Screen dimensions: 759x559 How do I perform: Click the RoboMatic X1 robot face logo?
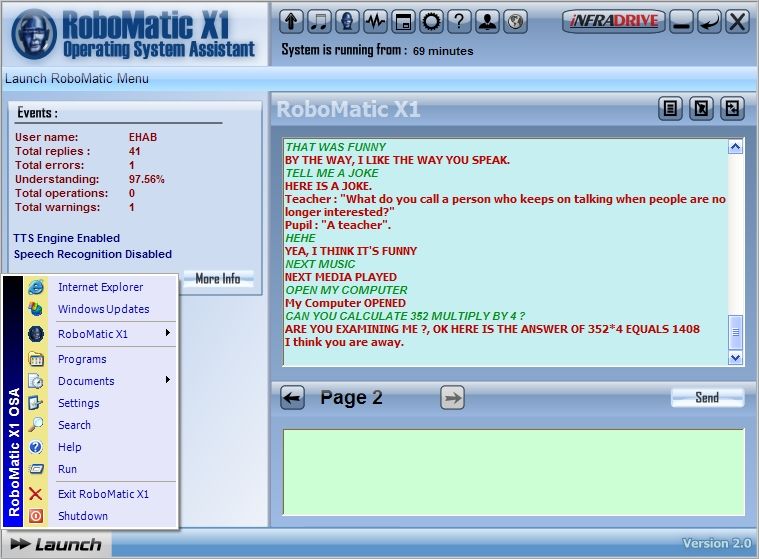click(34, 34)
